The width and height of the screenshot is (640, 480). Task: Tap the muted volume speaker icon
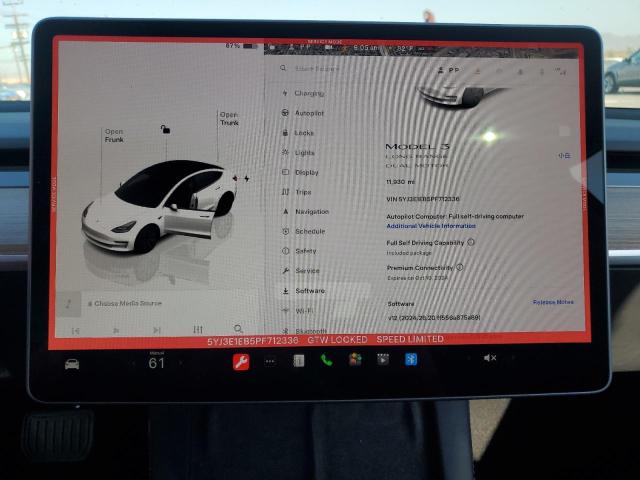pos(490,358)
